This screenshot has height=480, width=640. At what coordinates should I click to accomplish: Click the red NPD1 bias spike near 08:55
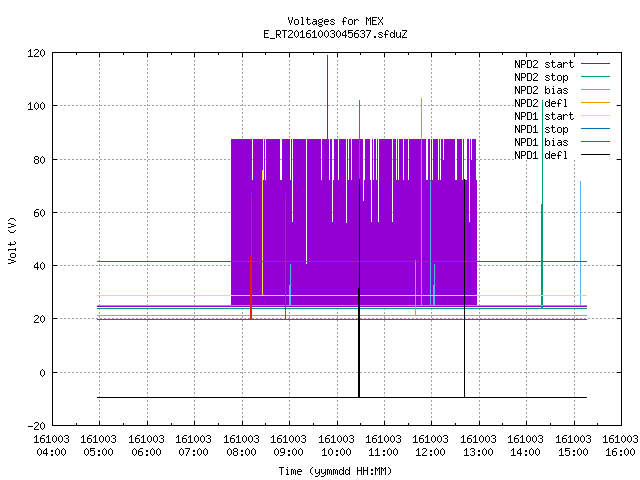click(x=285, y=256)
